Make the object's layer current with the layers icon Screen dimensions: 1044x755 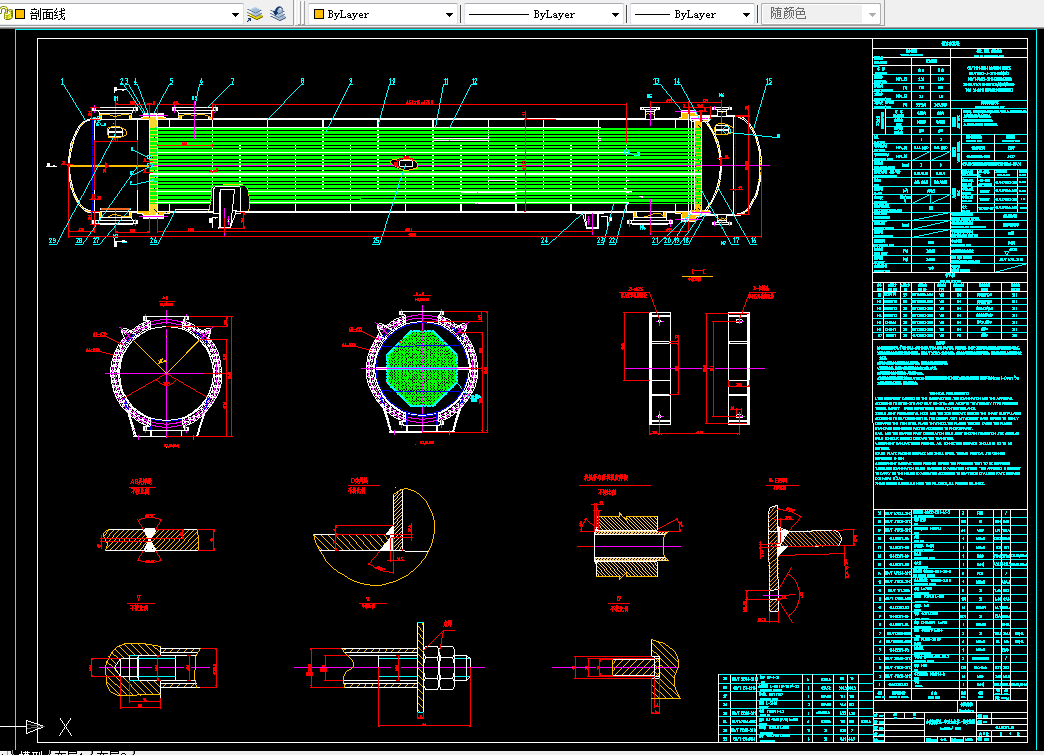255,14
